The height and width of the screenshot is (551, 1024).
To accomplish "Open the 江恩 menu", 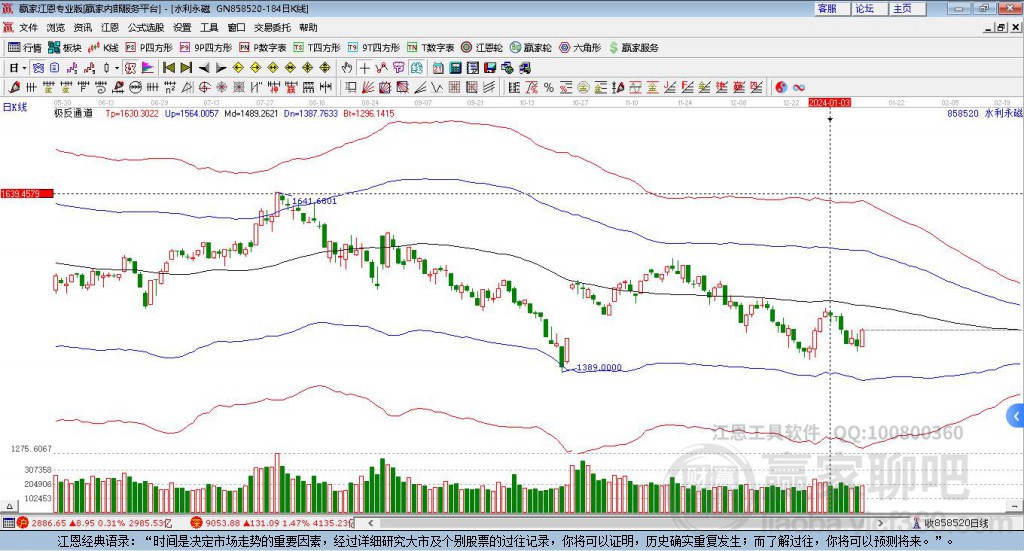I will [110, 28].
